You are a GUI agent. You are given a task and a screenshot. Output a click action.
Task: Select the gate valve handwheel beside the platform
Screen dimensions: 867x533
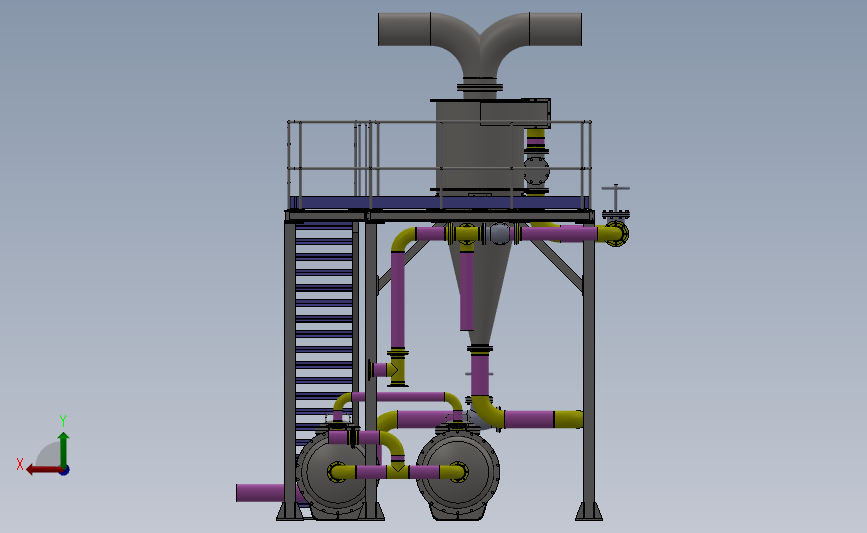[615, 189]
